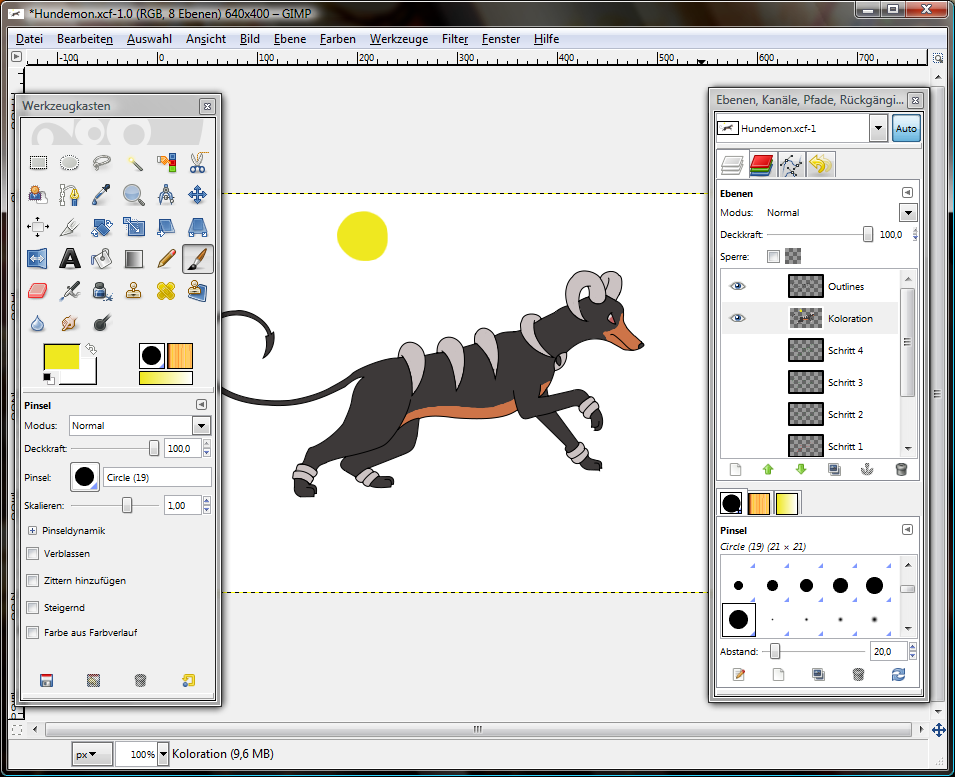Viewport: 955px width, 777px height.
Task: Select the Blur/Sharpen drop tool
Action: 38,323
